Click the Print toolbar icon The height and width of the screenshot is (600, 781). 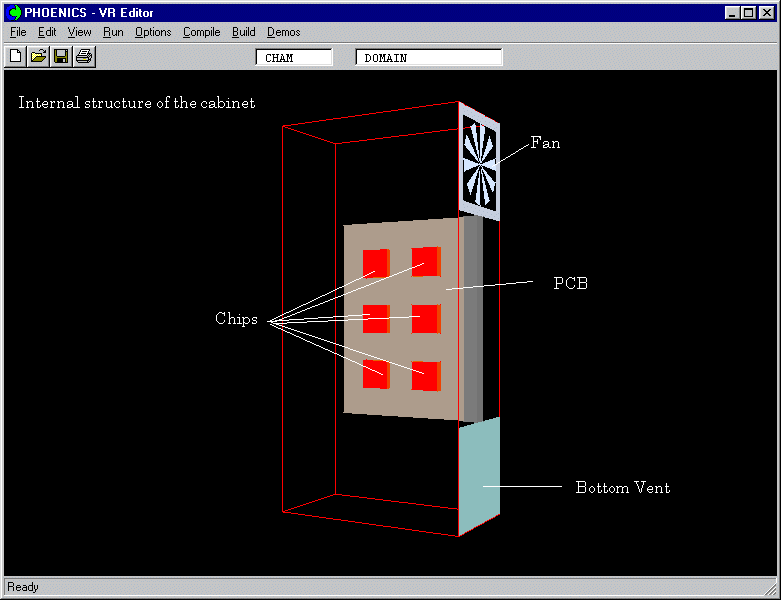point(84,57)
